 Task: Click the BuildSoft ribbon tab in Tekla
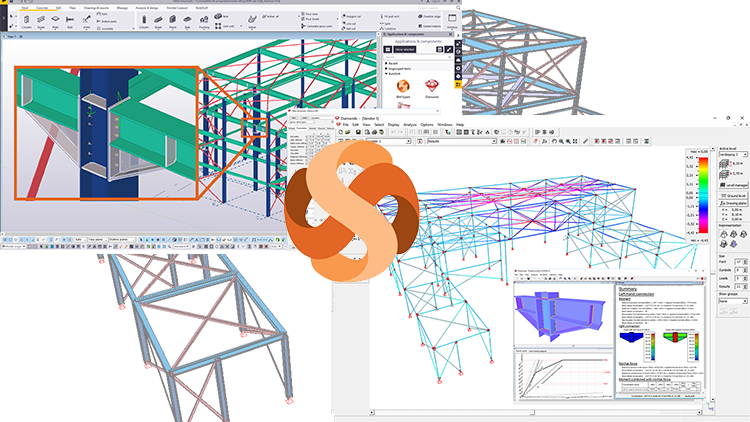coord(202,8)
